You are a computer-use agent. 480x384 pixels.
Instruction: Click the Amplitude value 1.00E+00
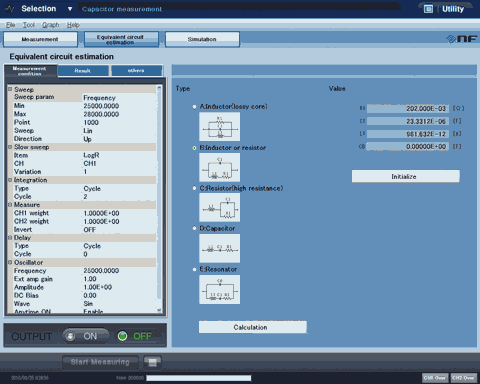pyautogui.click(x=98, y=287)
